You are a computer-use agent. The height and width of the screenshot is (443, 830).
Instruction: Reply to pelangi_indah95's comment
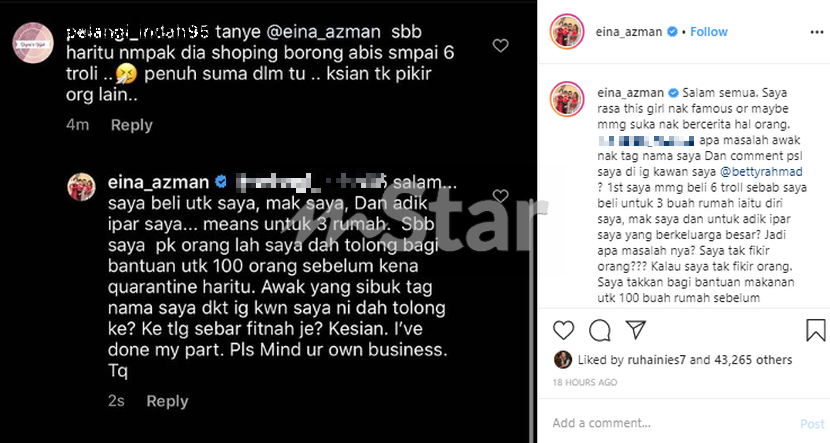[131, 125]
